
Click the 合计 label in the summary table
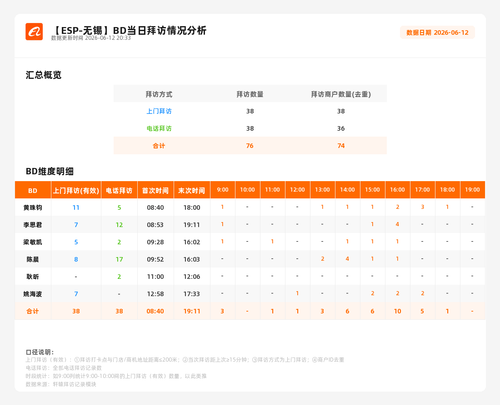pyautogui.click(x=159, y=146)
